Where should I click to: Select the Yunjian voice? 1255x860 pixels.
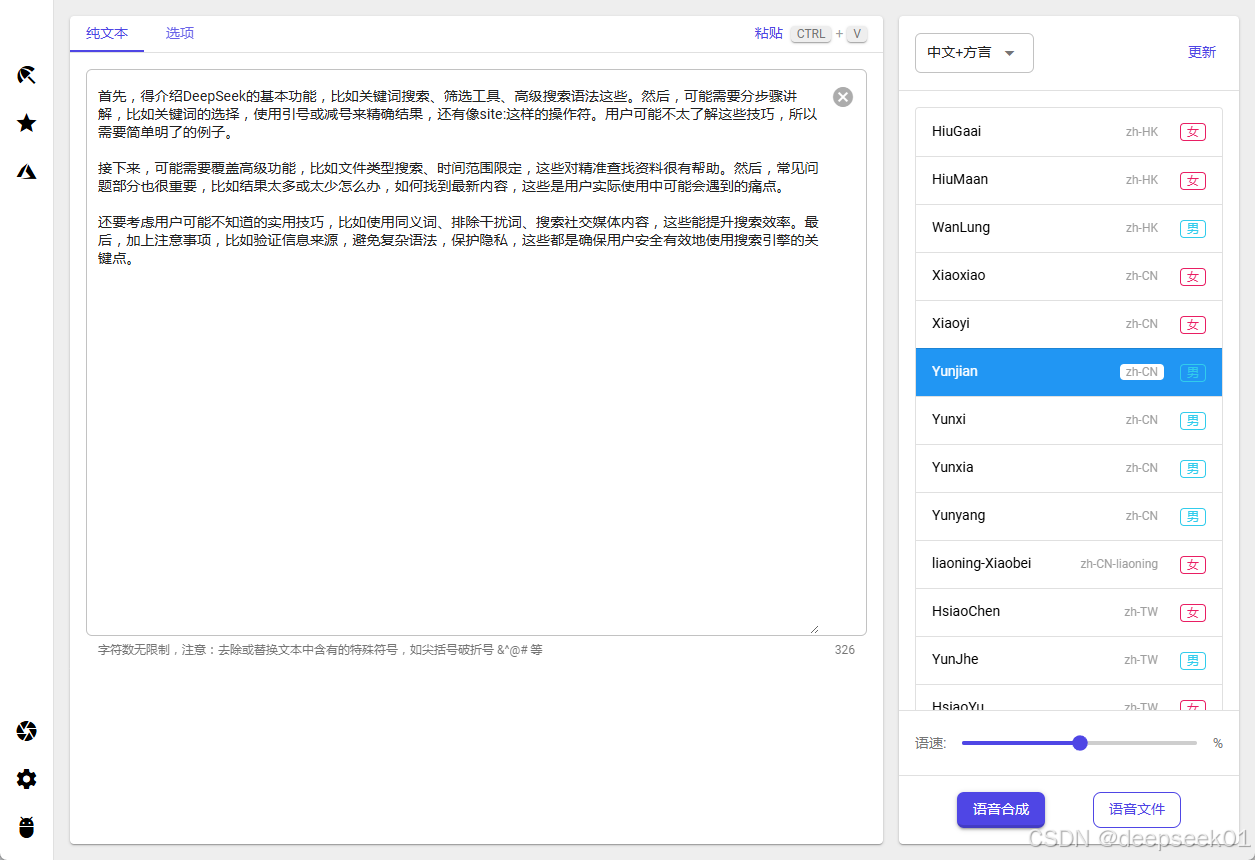point(1069,372)
